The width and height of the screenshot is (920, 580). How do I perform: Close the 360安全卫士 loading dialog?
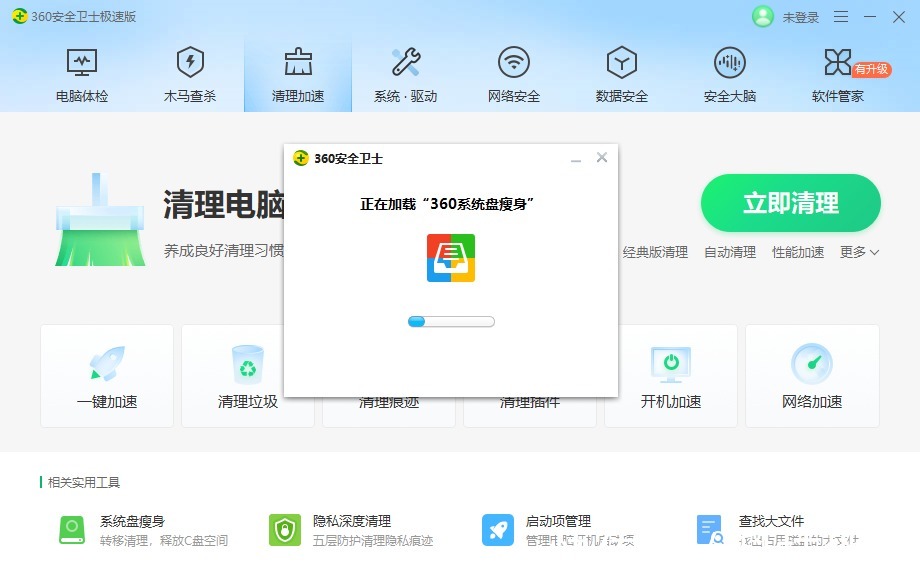(x=602, y=157)
